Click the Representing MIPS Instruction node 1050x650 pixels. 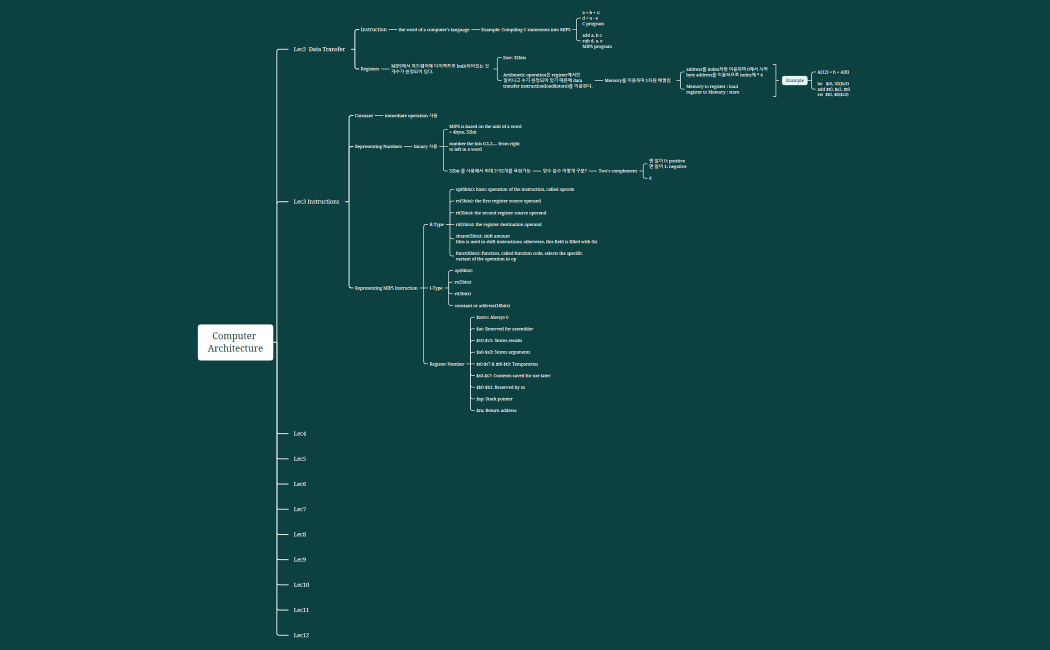386,288
